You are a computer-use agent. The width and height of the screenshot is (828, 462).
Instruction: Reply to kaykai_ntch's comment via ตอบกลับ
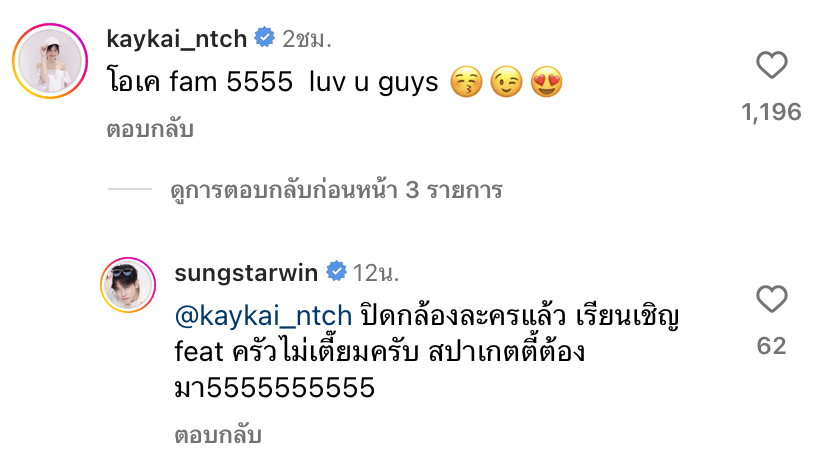(150, 129)
